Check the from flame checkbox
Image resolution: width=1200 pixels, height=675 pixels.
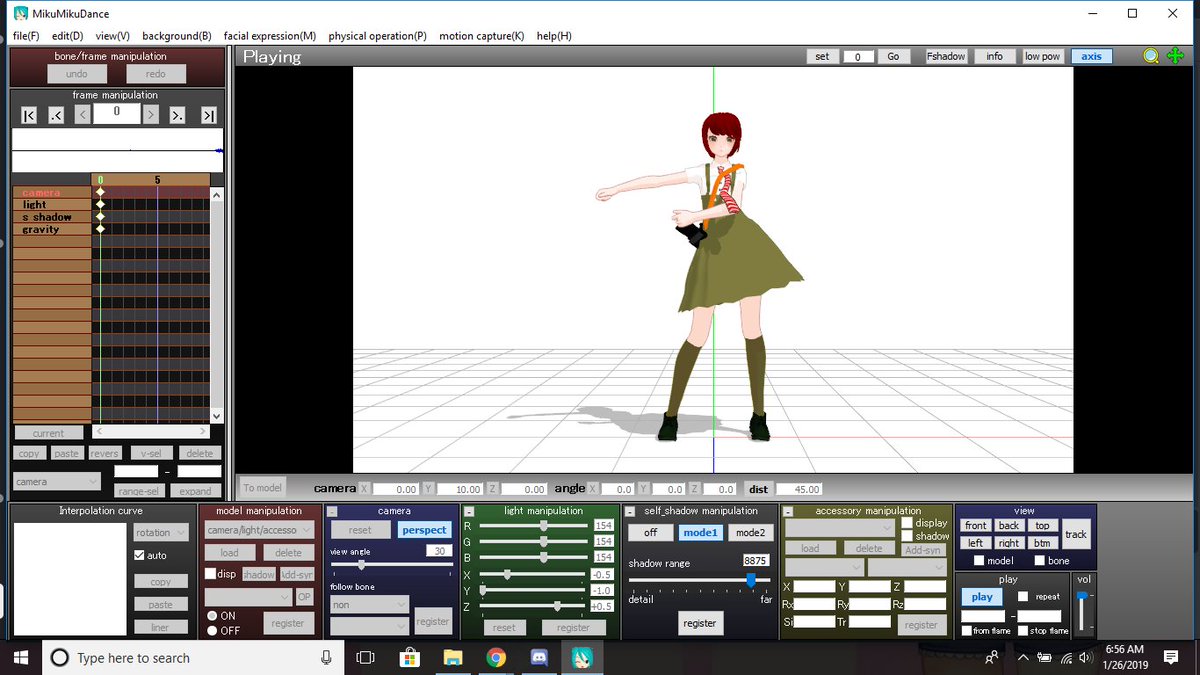coord(967,631)
